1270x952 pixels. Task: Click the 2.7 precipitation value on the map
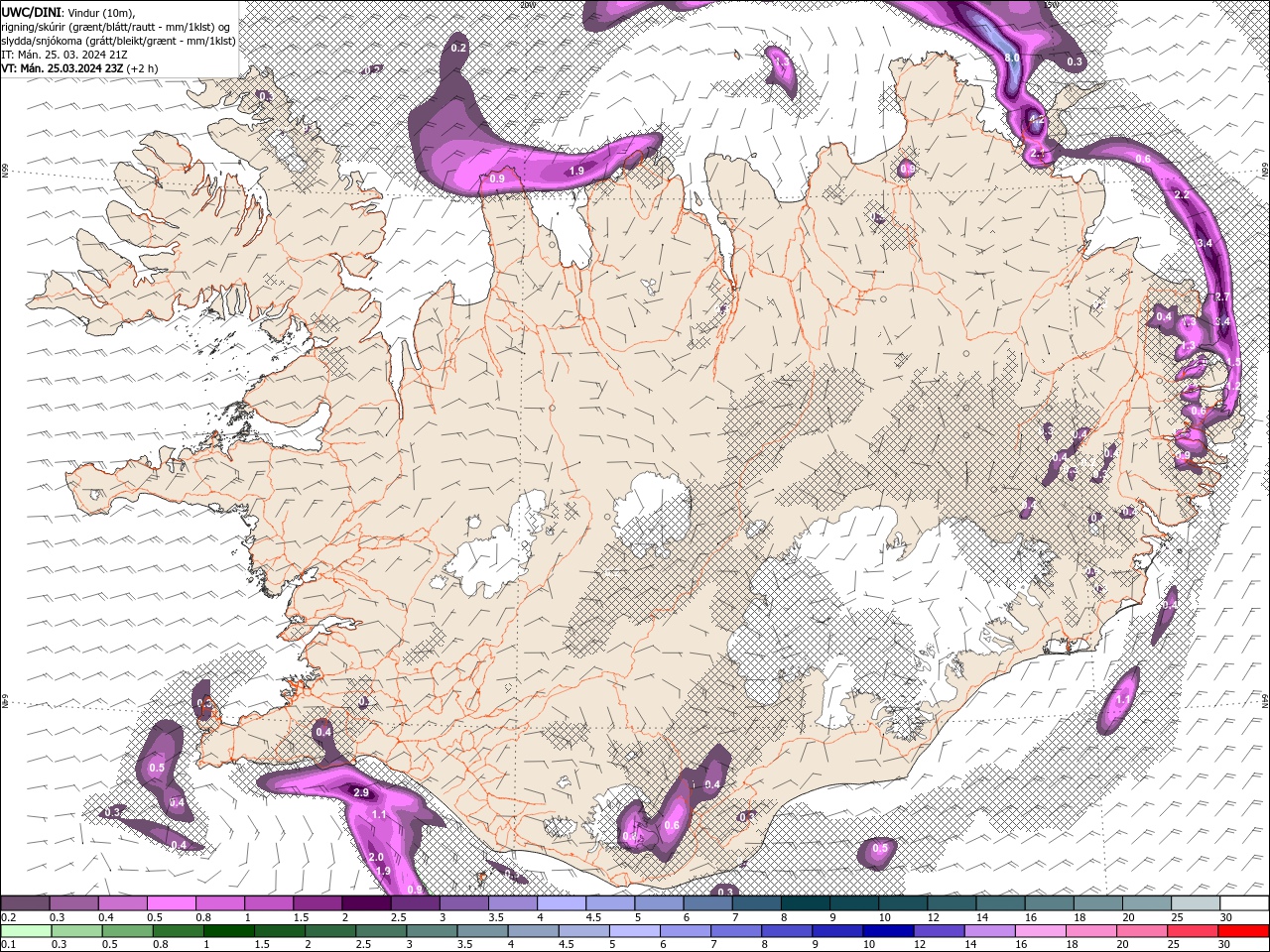point(1222,297)
